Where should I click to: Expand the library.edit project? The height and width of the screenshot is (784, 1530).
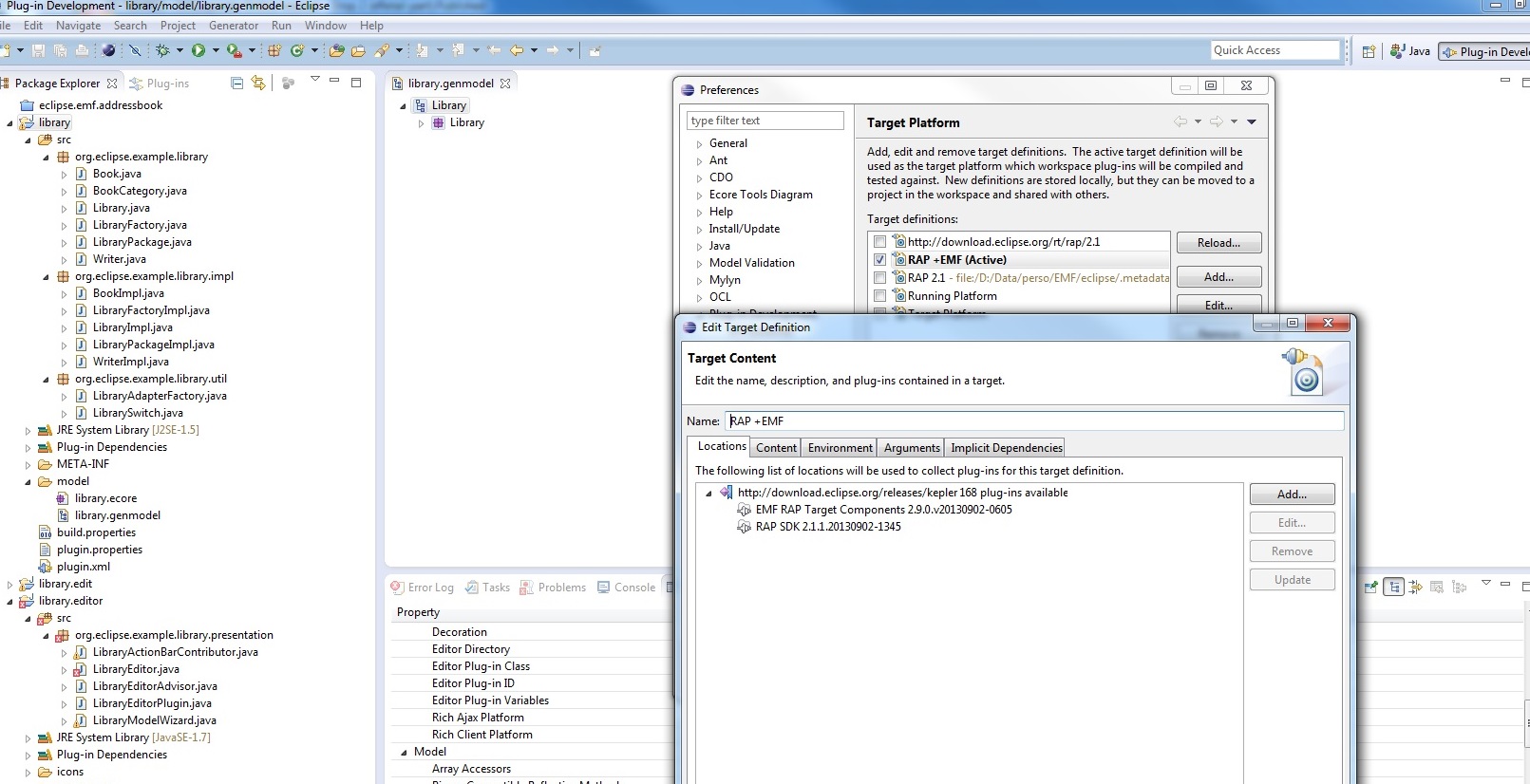pos(10,585)
